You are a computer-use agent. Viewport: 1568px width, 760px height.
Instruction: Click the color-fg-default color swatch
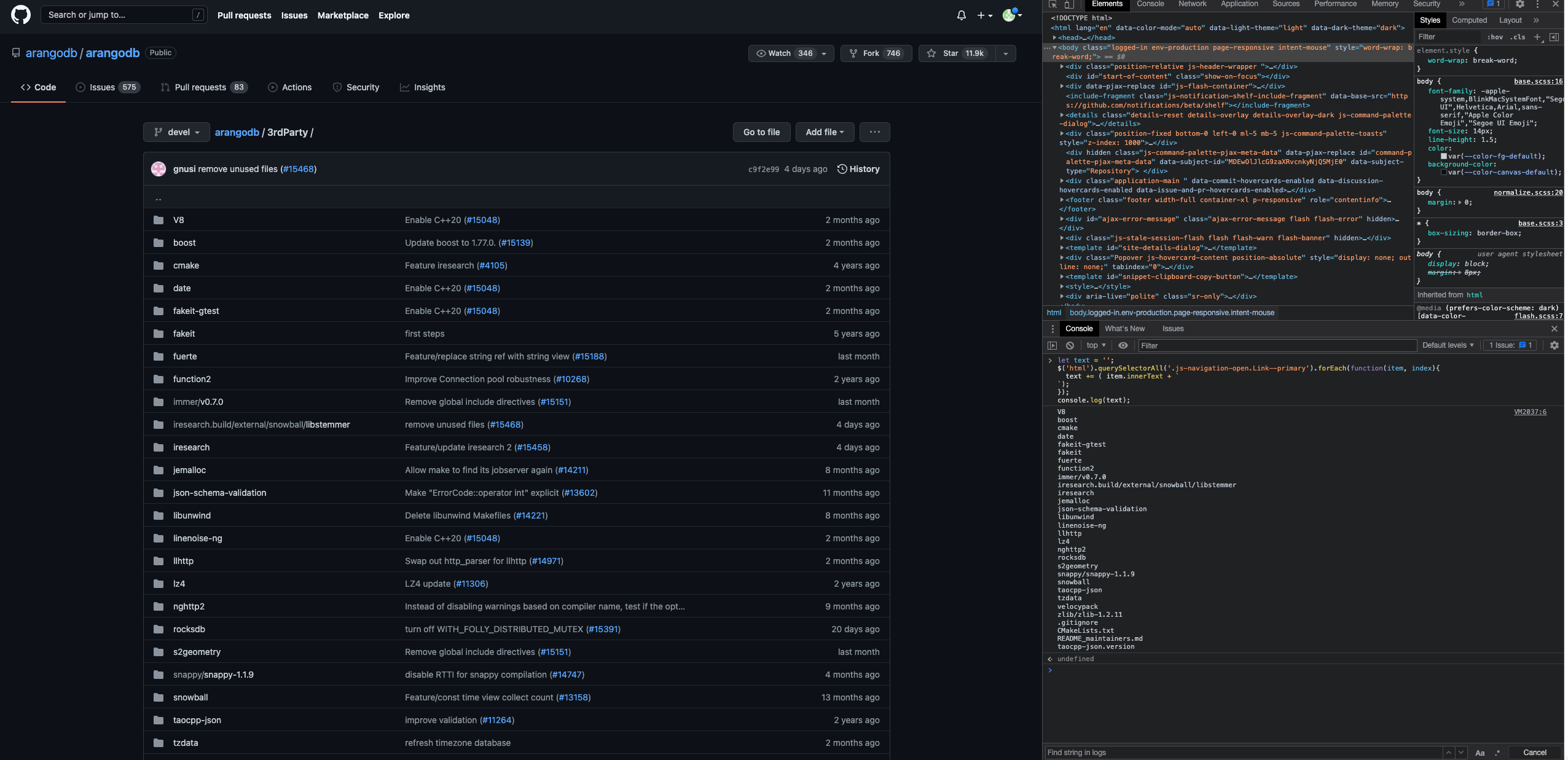1444,156
